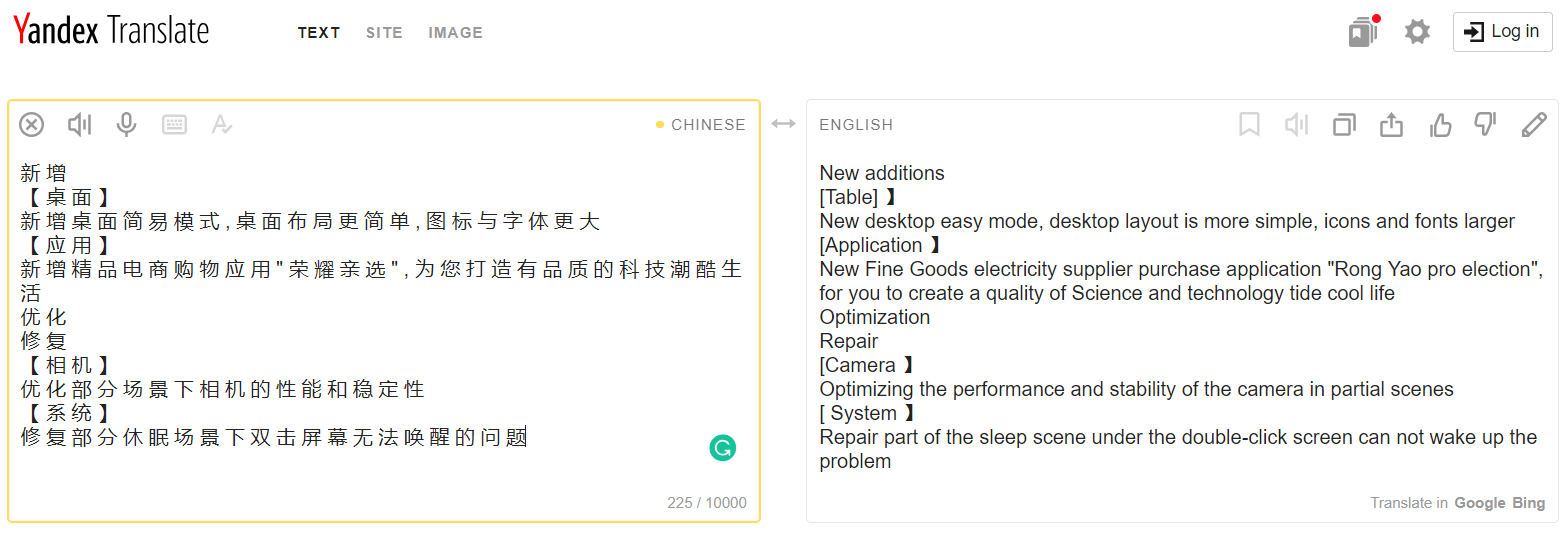Viewport: 1567px width, 539px height.
Task: Bookmark this translation to favorites
Action: point(1249,125)
